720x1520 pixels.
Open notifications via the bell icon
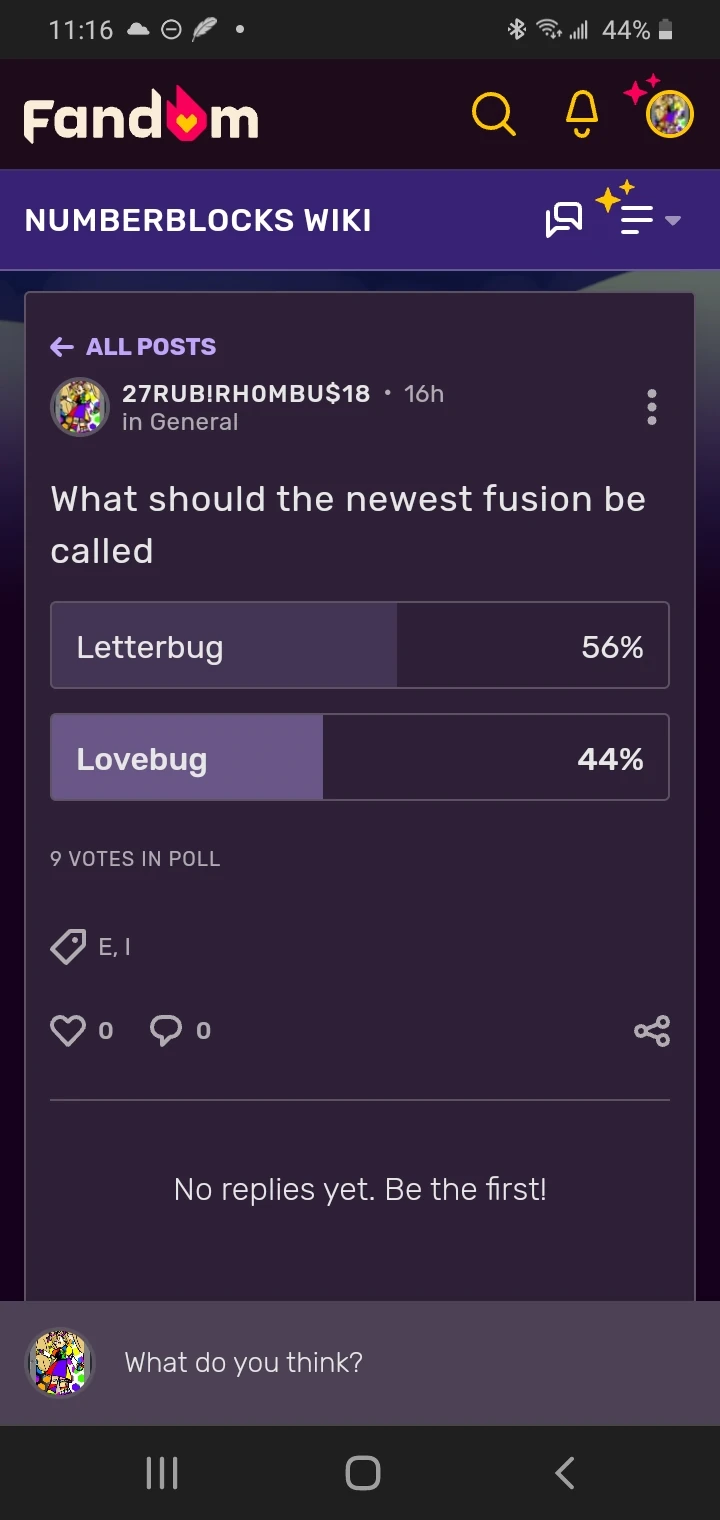coord(581,114)
